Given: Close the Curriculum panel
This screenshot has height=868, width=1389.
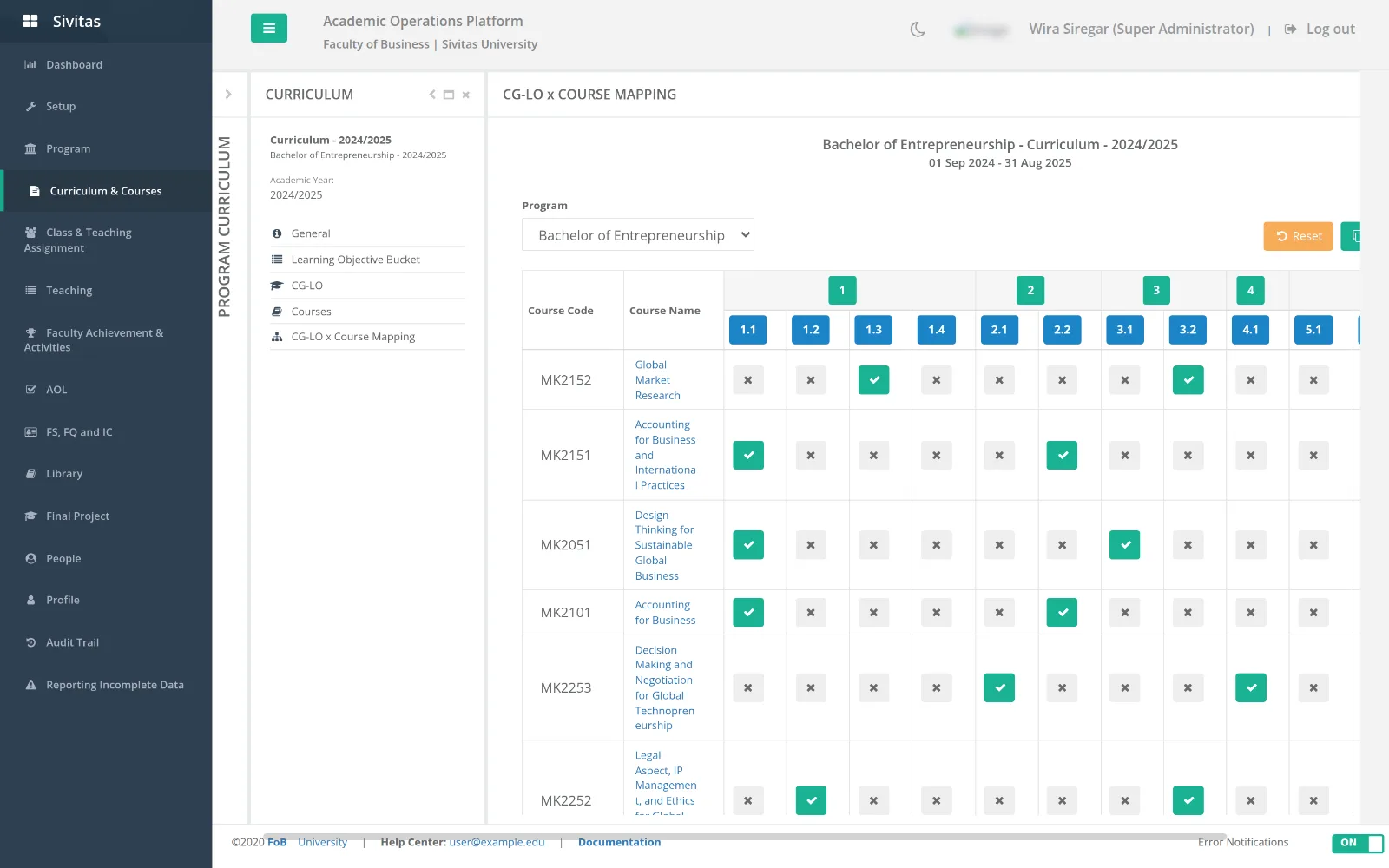Looking at the screenshot, I should pos(466,95).
